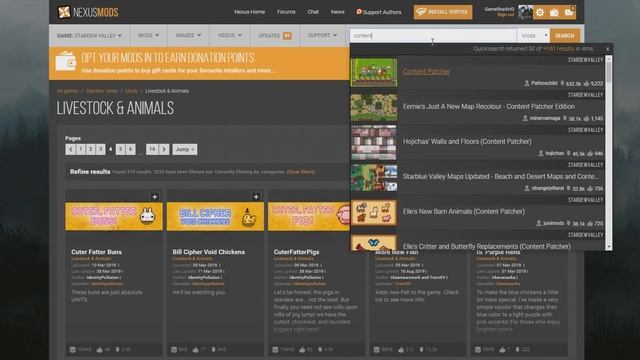Open Support Authors page

[x=379, y=12]
